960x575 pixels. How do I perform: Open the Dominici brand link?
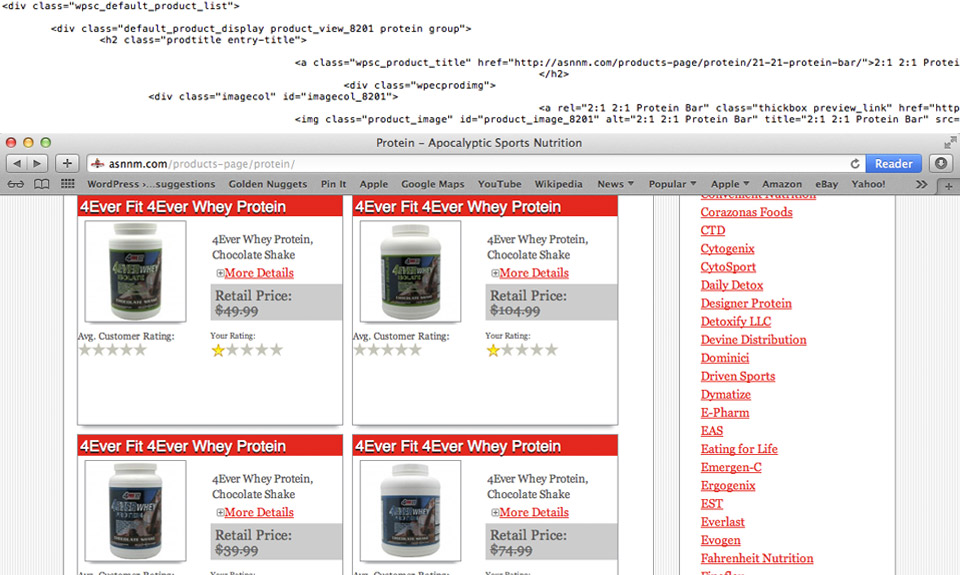[724, 358]
